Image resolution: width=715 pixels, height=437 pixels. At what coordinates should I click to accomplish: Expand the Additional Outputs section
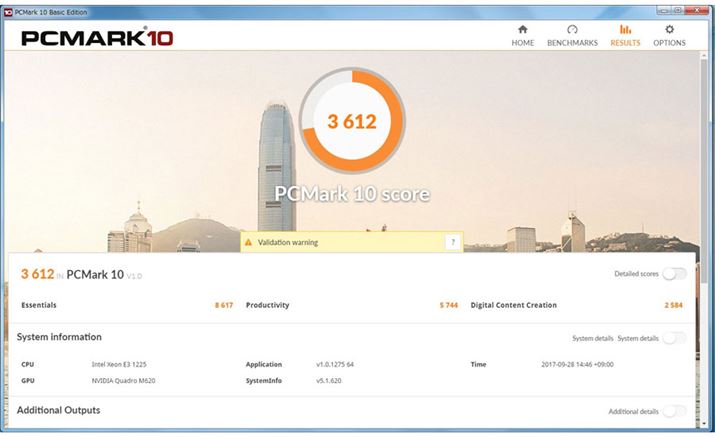tap(58, 410)
